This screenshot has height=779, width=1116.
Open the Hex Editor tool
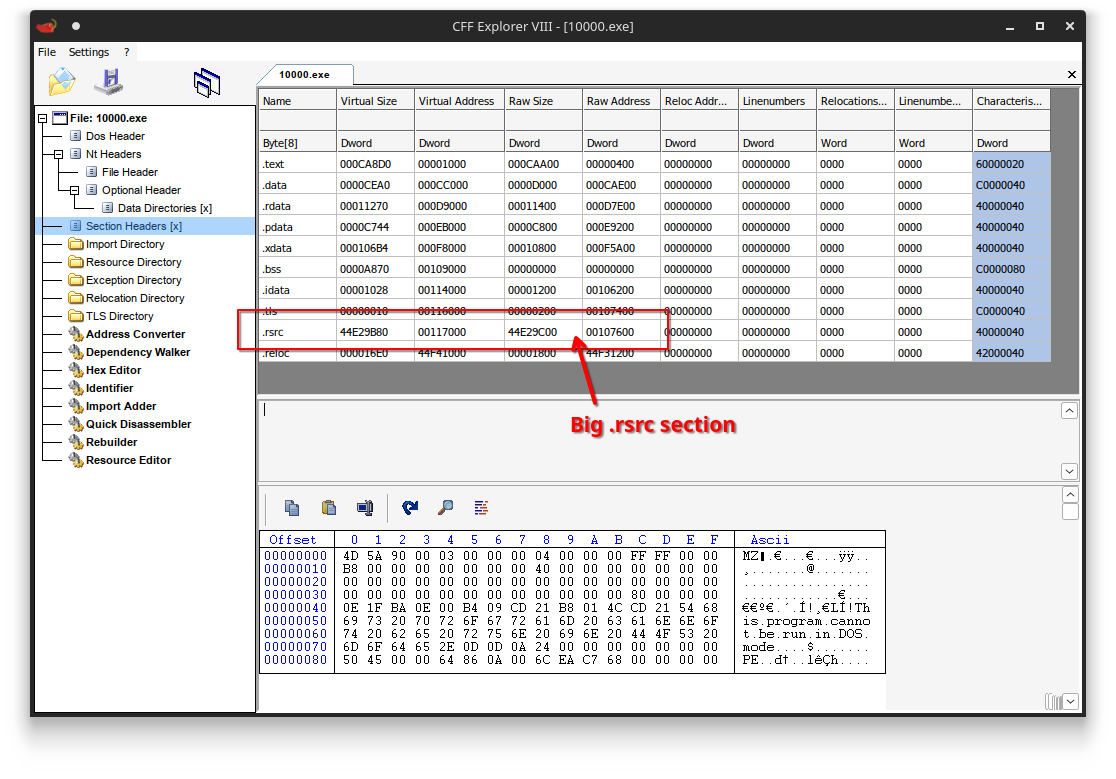coord(113,370)
